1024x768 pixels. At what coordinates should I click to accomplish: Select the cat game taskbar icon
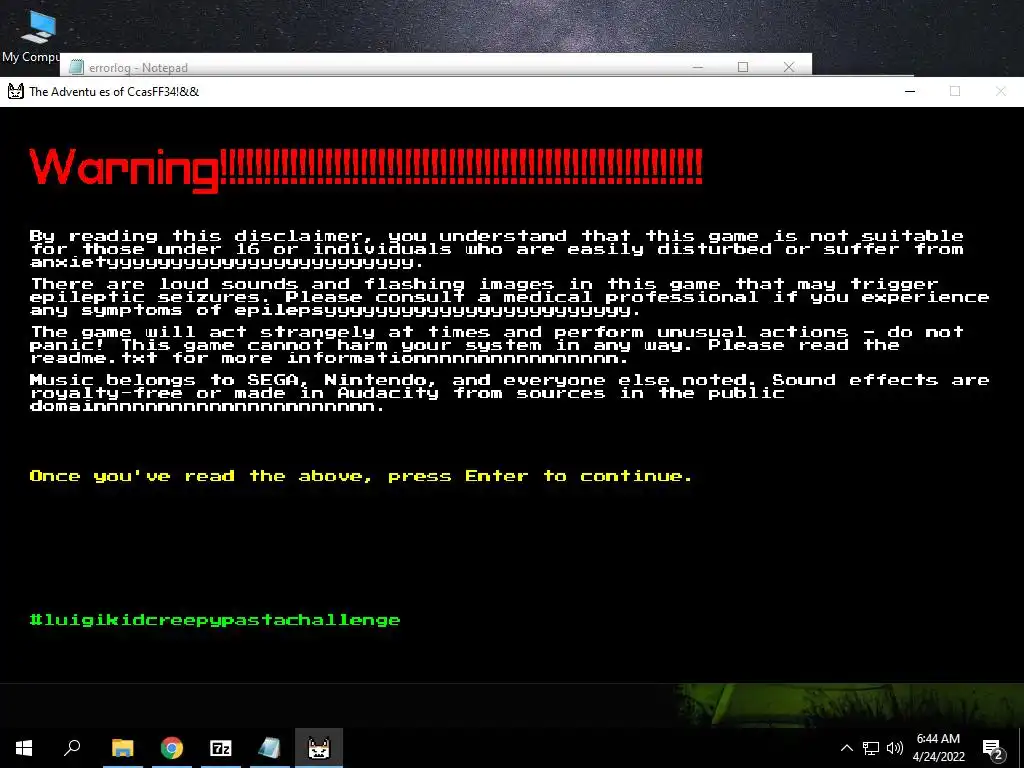point(319,748)
